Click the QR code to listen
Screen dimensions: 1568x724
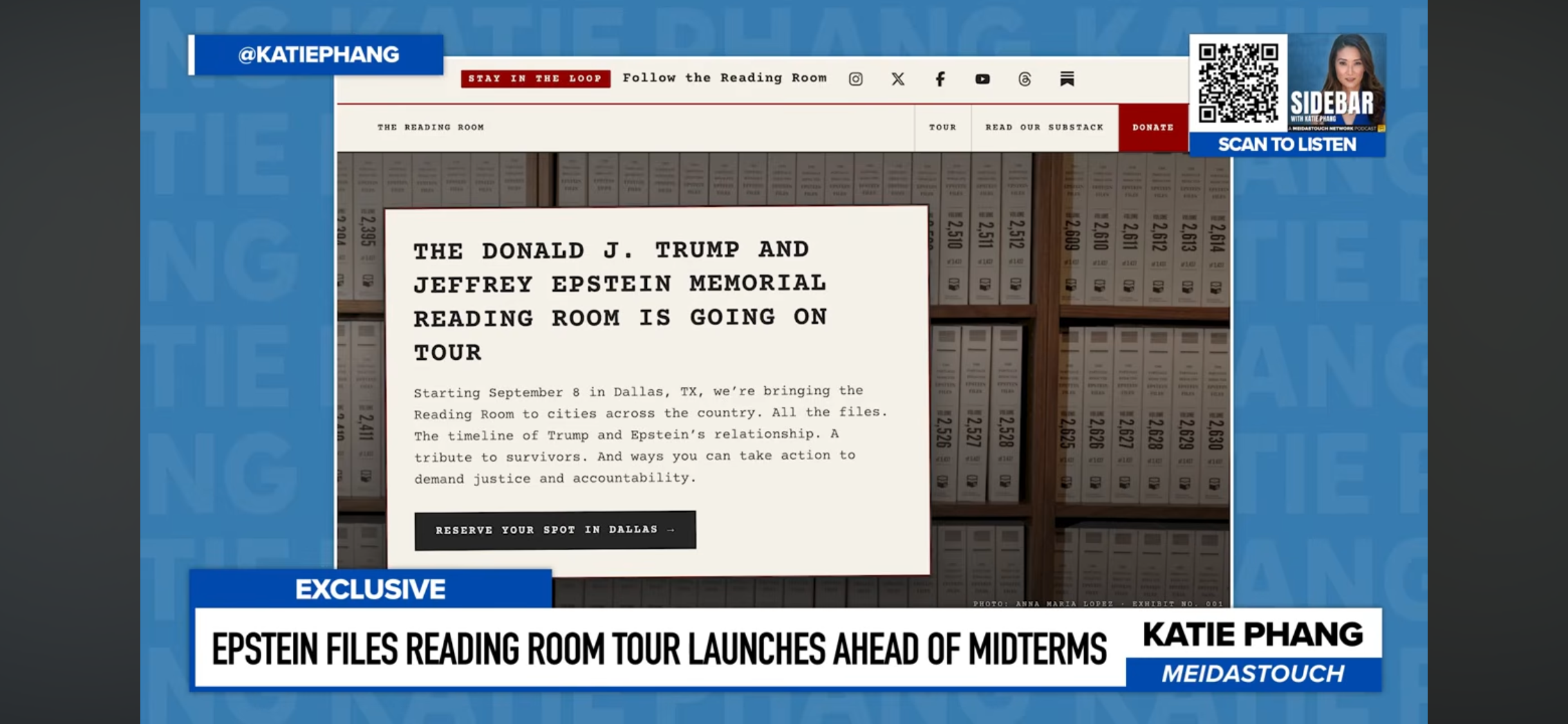[1238, 83]
